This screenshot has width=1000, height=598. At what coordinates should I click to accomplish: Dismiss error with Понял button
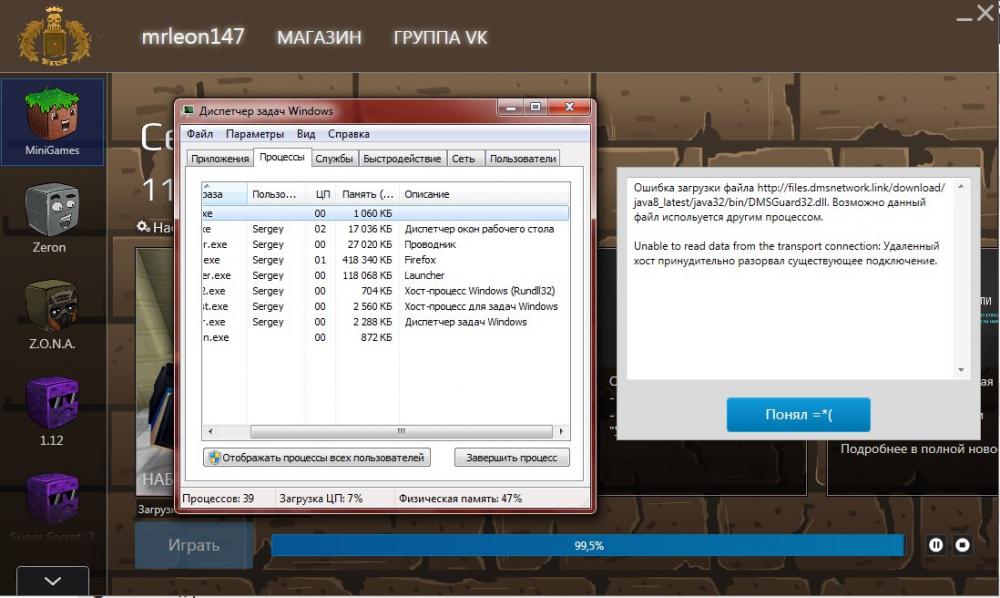coord(798,414)
